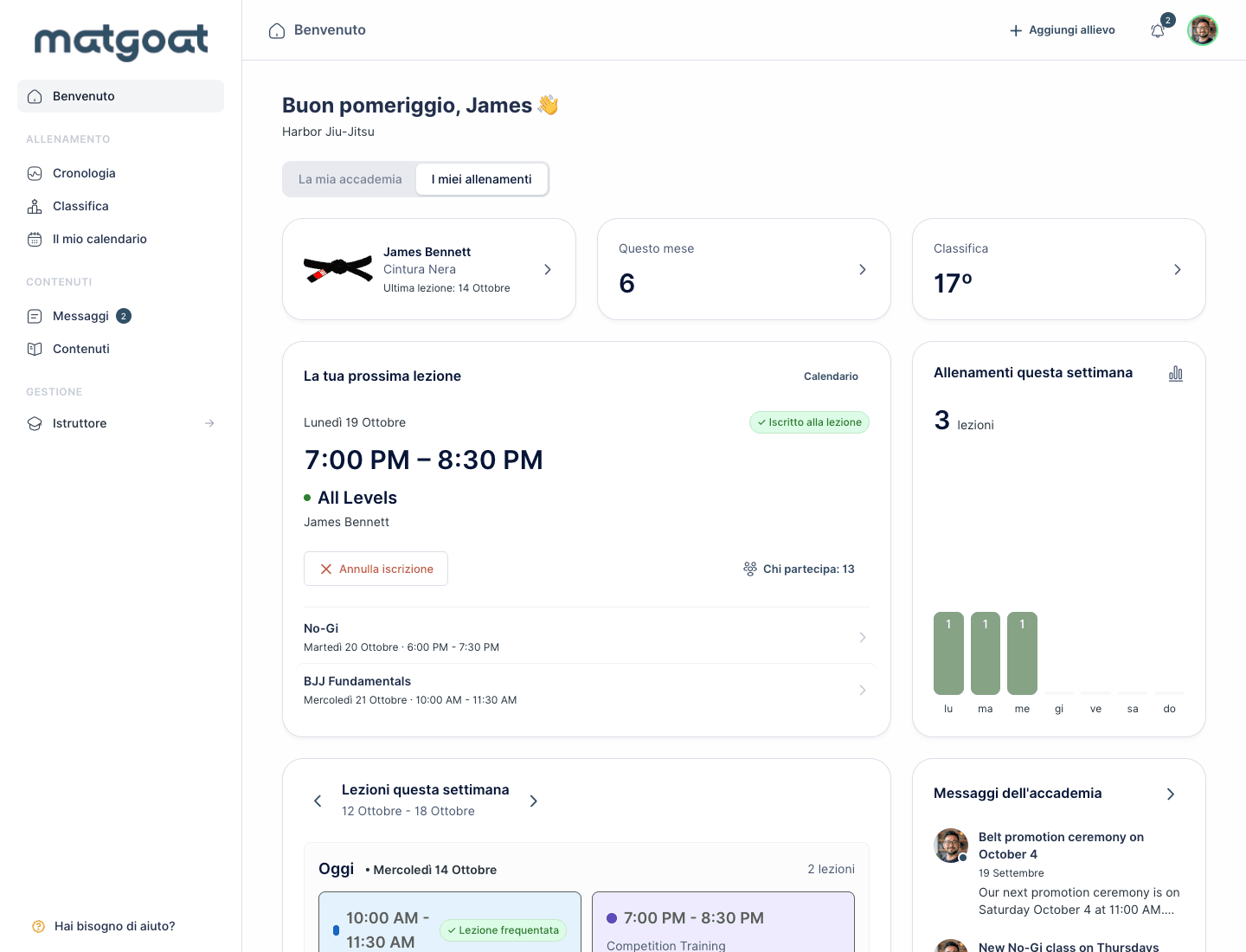This screenshot has height=952, width=1246.
Task: Open Questo mese card chevron
Action: pyautogui.click(x=863, y=269)
